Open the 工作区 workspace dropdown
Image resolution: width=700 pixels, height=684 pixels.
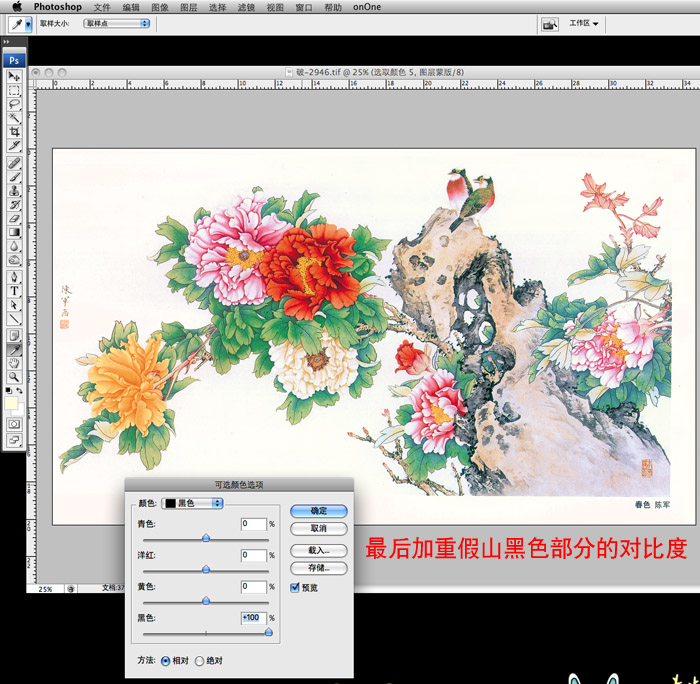[583, 23]
